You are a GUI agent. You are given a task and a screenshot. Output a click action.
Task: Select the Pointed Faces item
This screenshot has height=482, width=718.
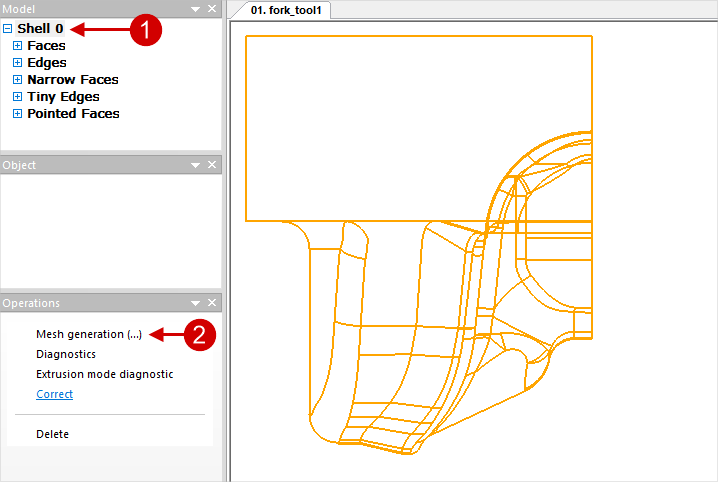point(73,114)
